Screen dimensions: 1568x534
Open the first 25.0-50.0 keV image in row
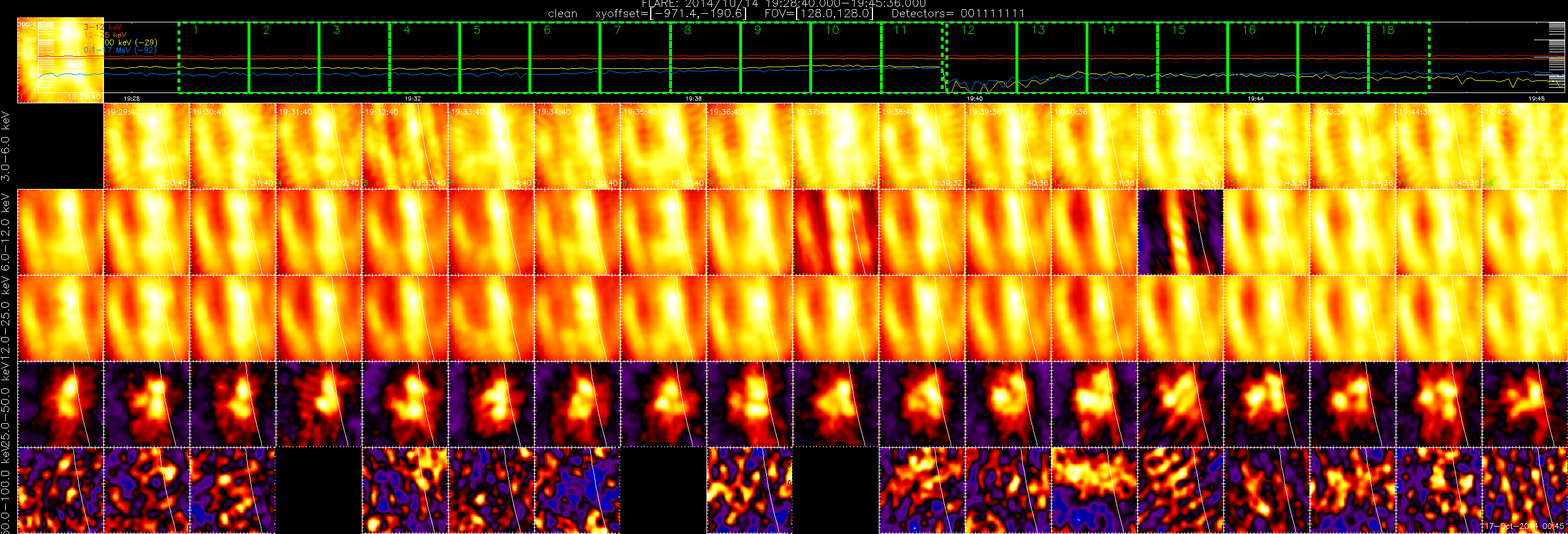pyautogui.click(x=60, y=404)
